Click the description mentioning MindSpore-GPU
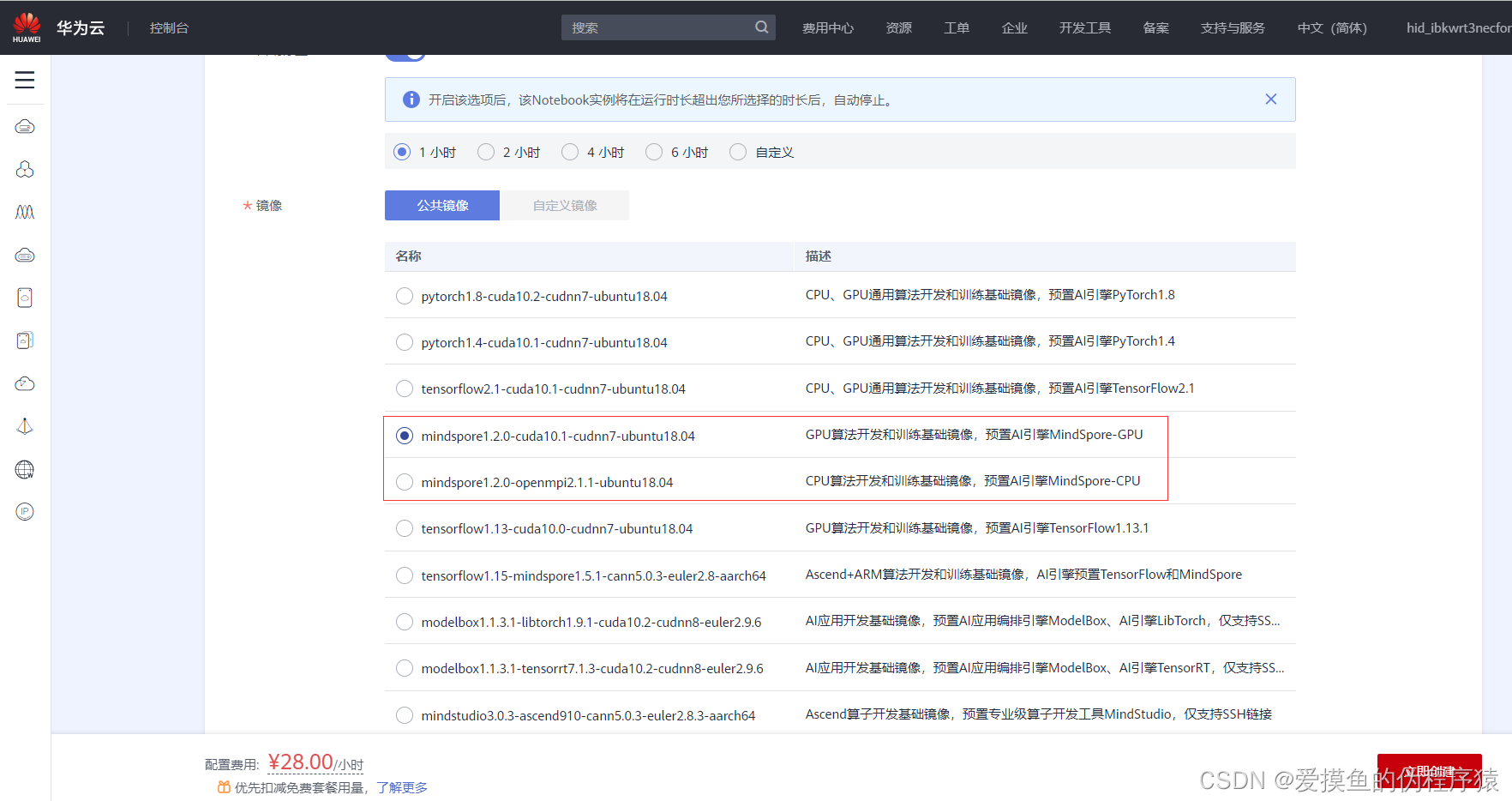This screenshot has height=801, width=1512. coord(975,435)
